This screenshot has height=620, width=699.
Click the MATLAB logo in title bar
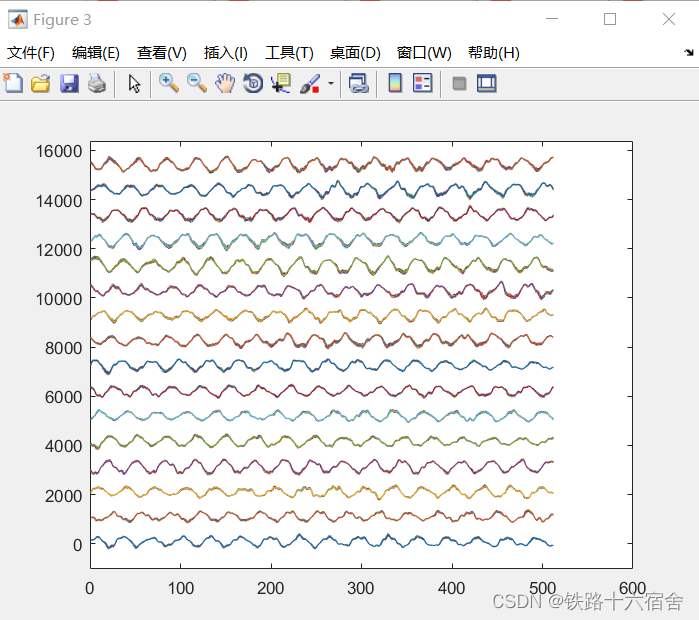click(18, 20)
